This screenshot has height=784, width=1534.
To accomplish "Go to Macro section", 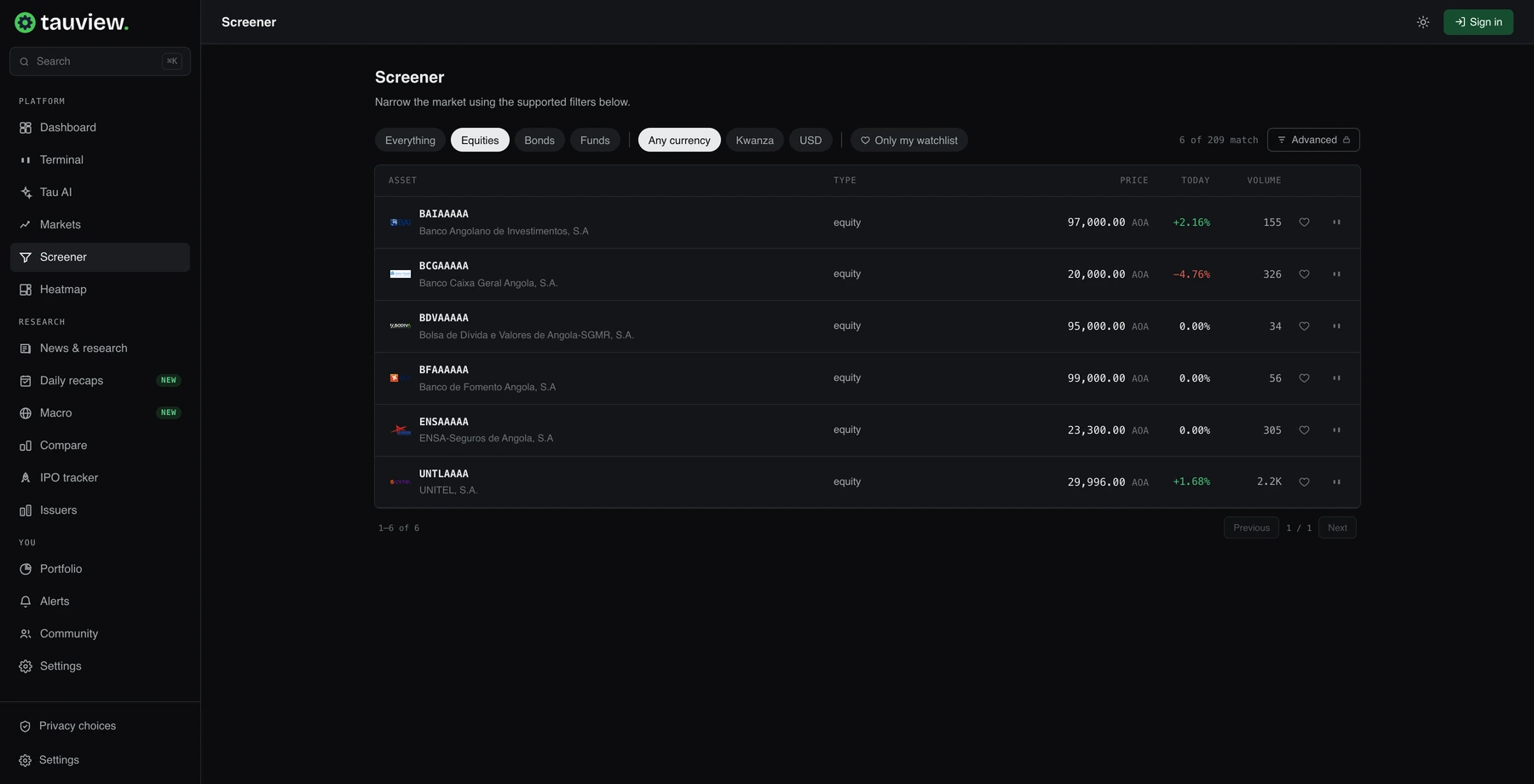I will [x=100, y=413].
